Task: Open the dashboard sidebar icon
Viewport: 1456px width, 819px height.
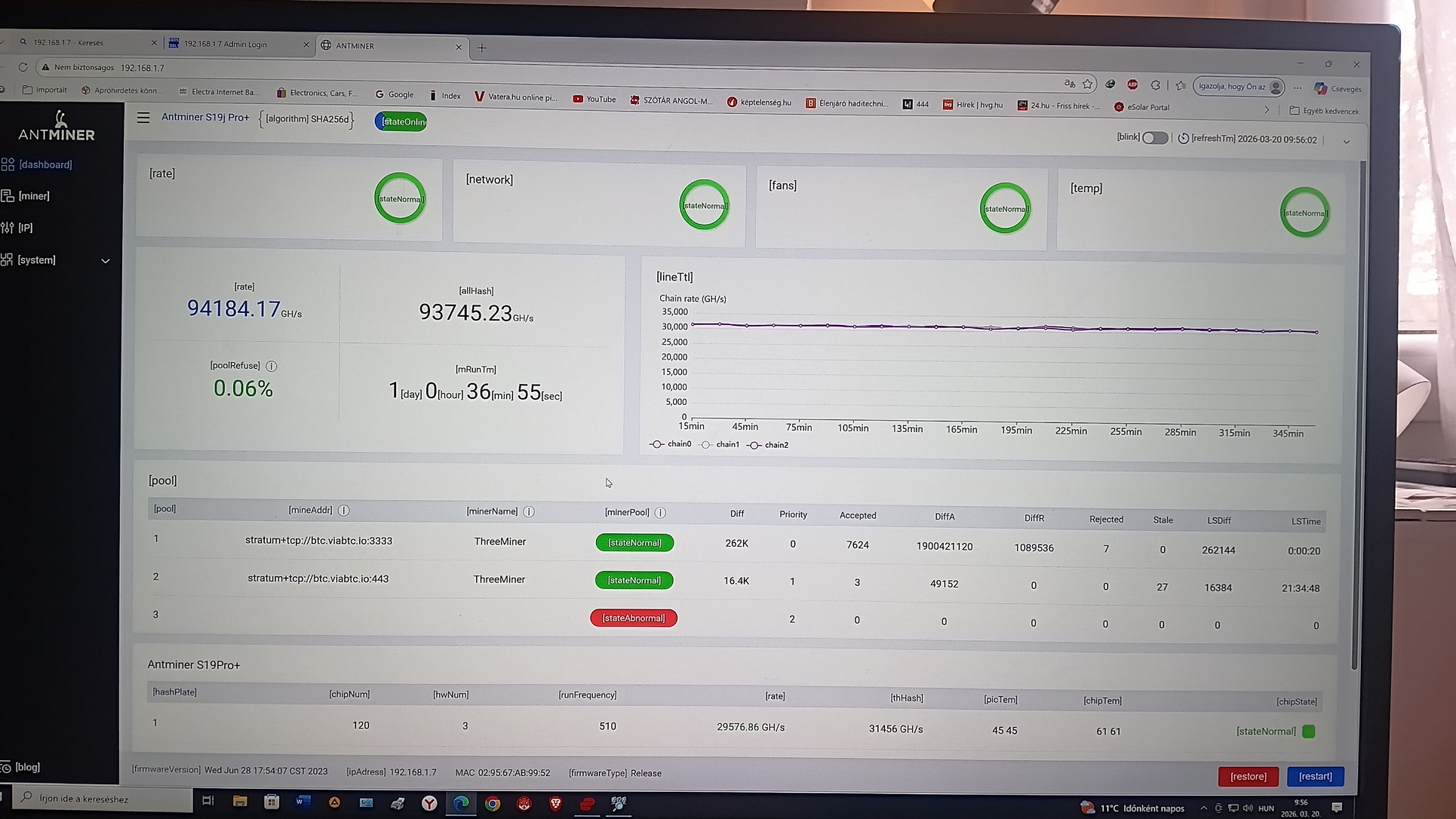Action: pos(8,164)
